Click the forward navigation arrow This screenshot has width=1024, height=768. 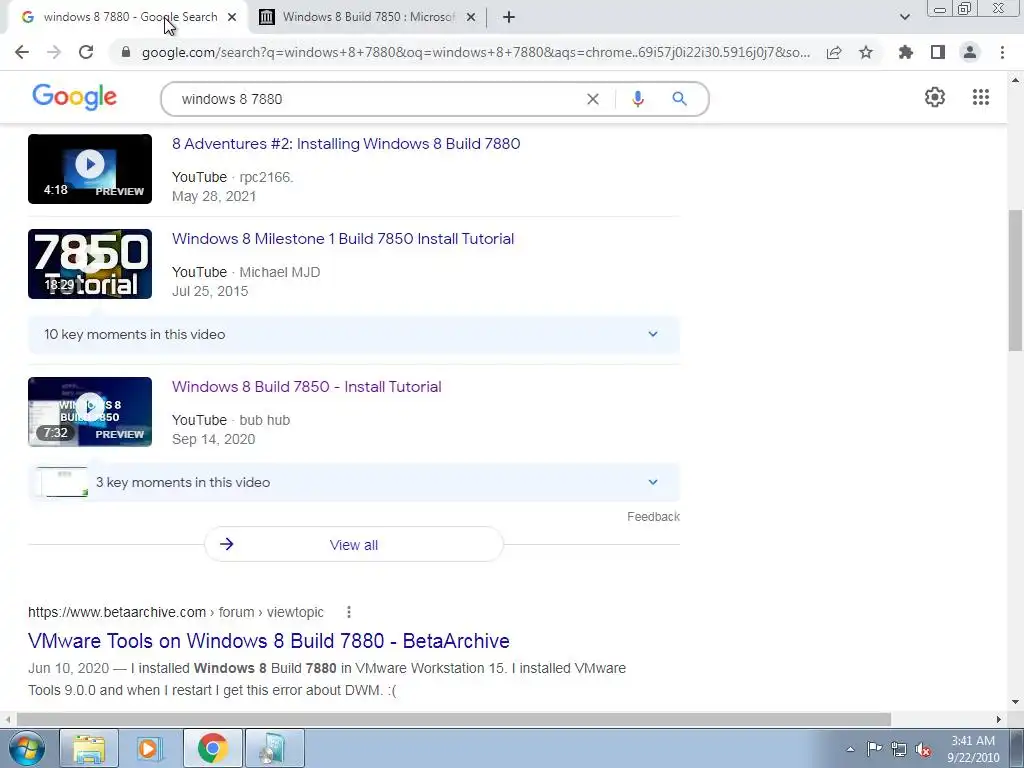pyautogui.click(x=54, y=52)
